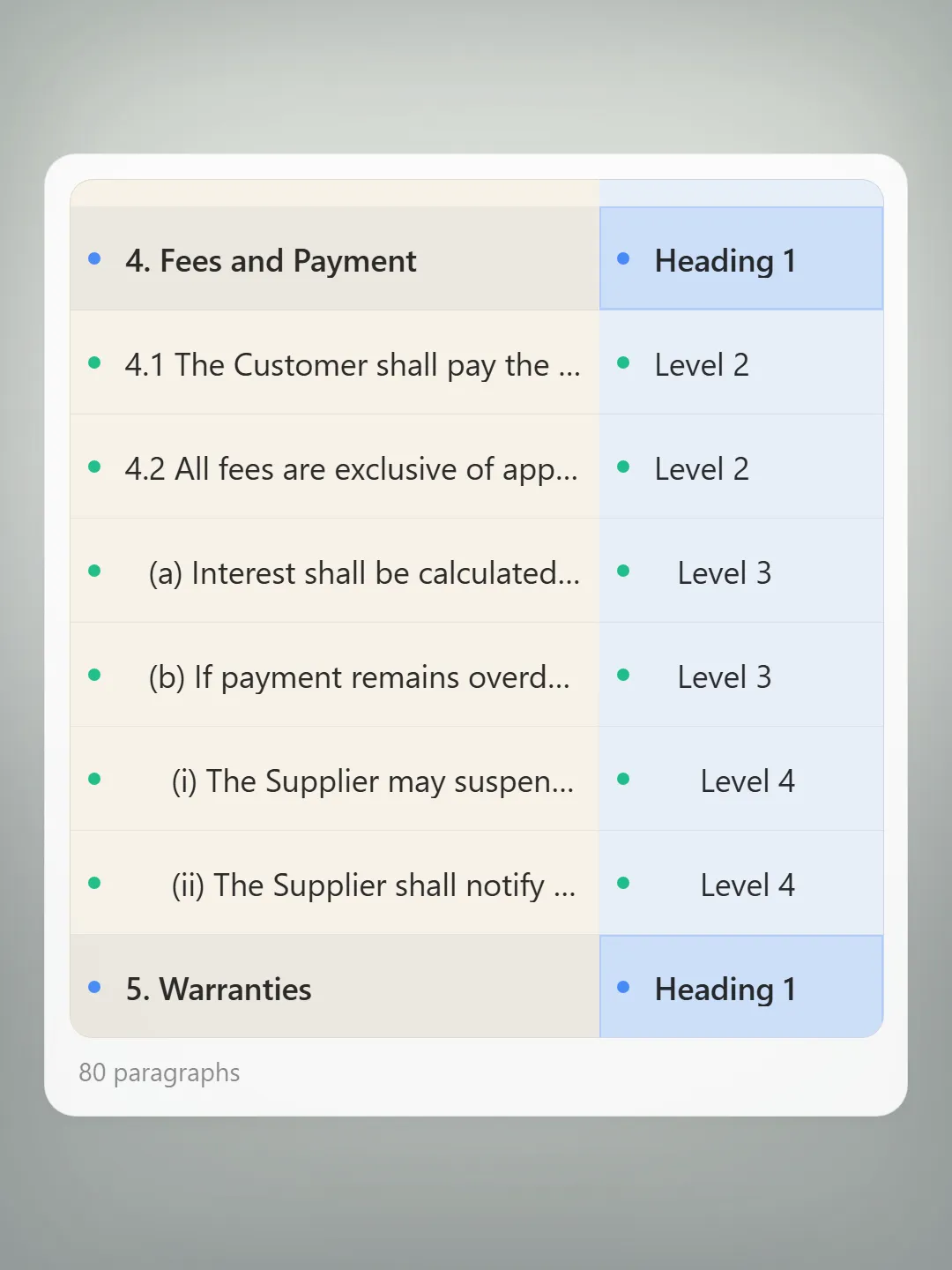Select paragraph 4.1 The Customer shall pay
This screenshot has height=1270, width=952.
pyautogui.click(x=335, y=362)
